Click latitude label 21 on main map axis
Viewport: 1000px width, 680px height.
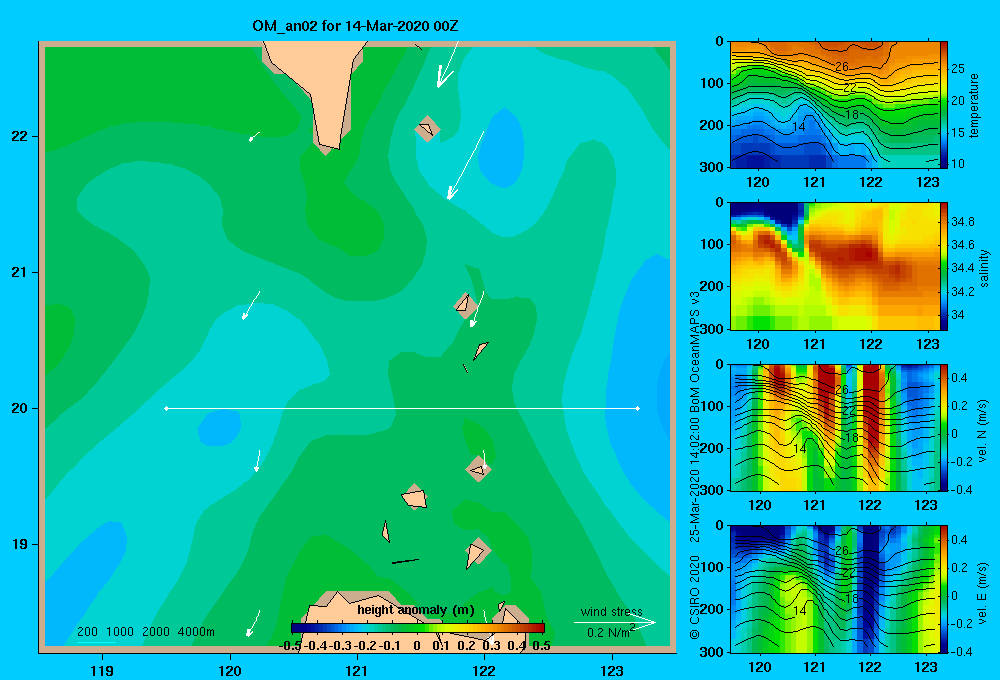pyautogui.click(x=20, y=272)
